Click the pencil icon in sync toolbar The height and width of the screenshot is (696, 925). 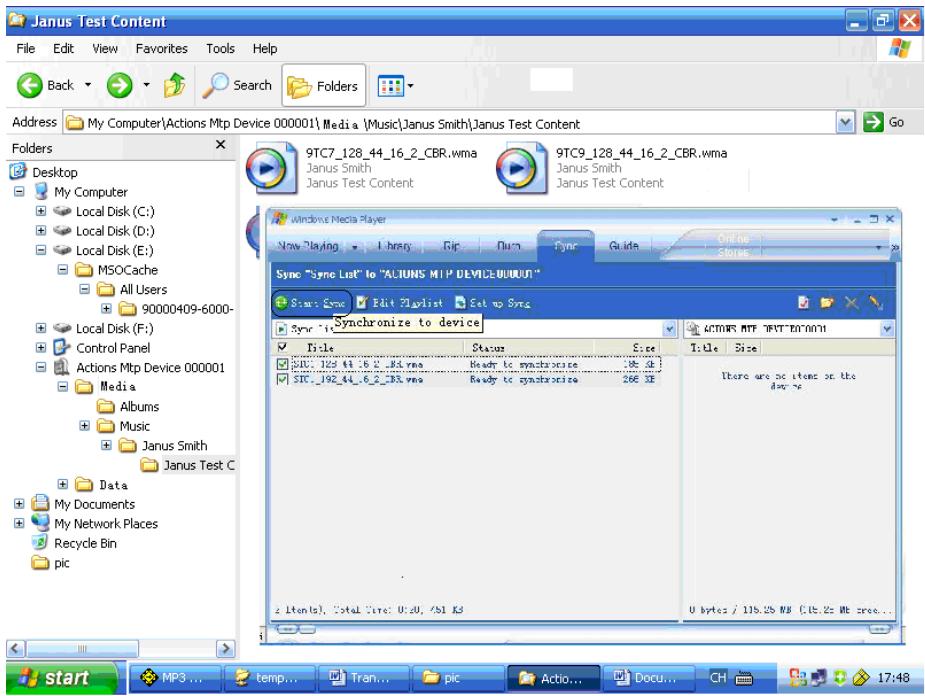[x=875, y=303]
